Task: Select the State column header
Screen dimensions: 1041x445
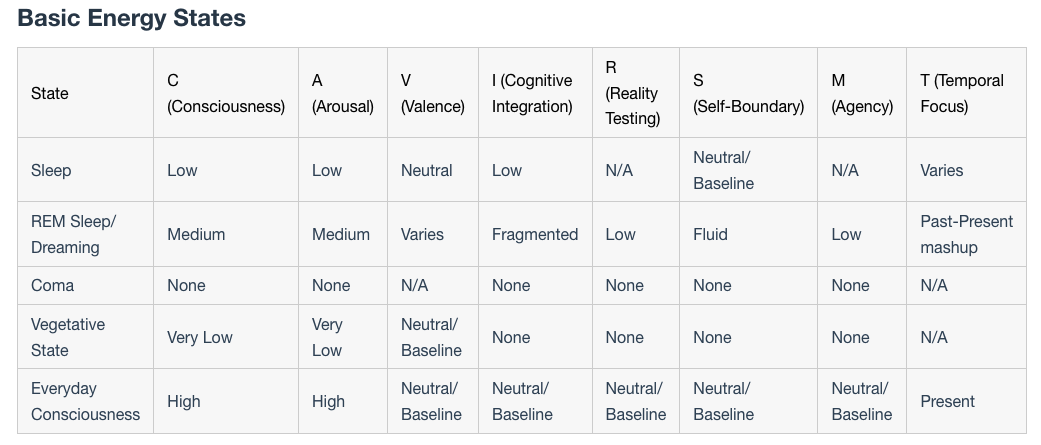Action: [x=50, y=94]
